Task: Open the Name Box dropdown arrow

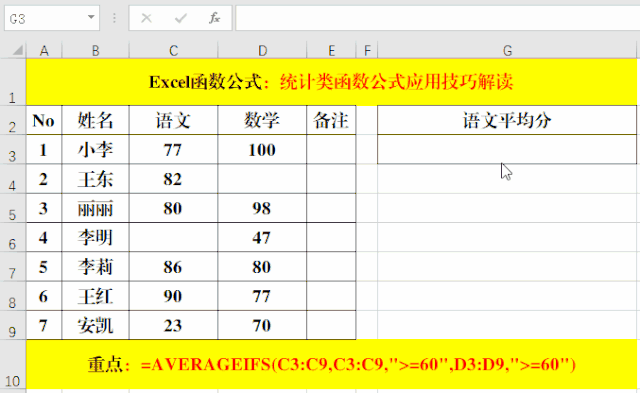Action: [x=91, y=18]
